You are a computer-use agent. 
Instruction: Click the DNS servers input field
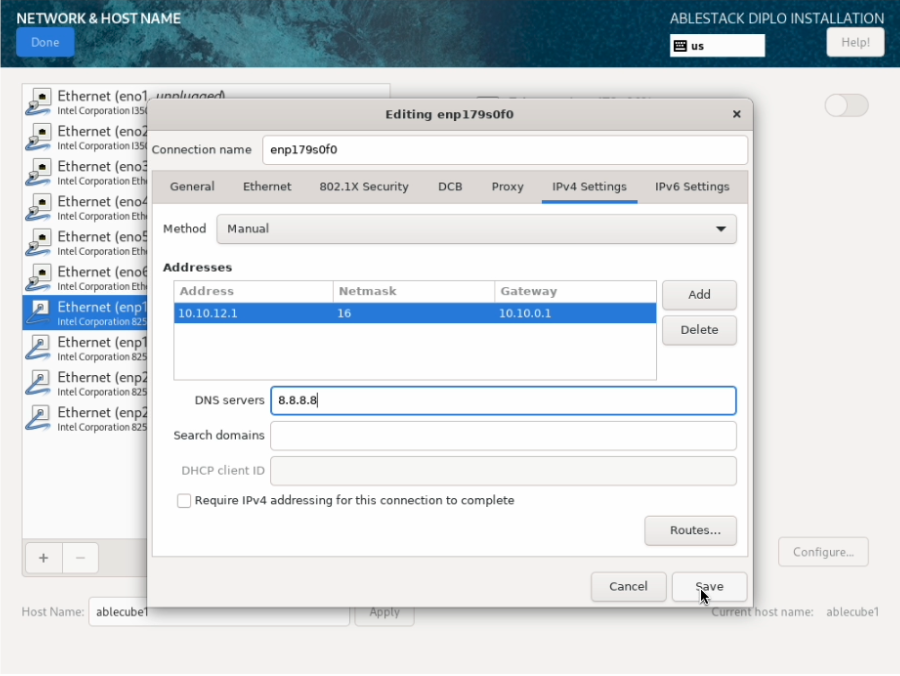coord(503,401)
